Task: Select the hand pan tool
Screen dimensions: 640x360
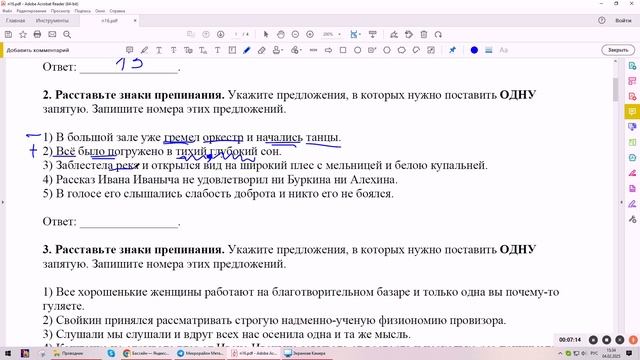Action: point(281,35)
